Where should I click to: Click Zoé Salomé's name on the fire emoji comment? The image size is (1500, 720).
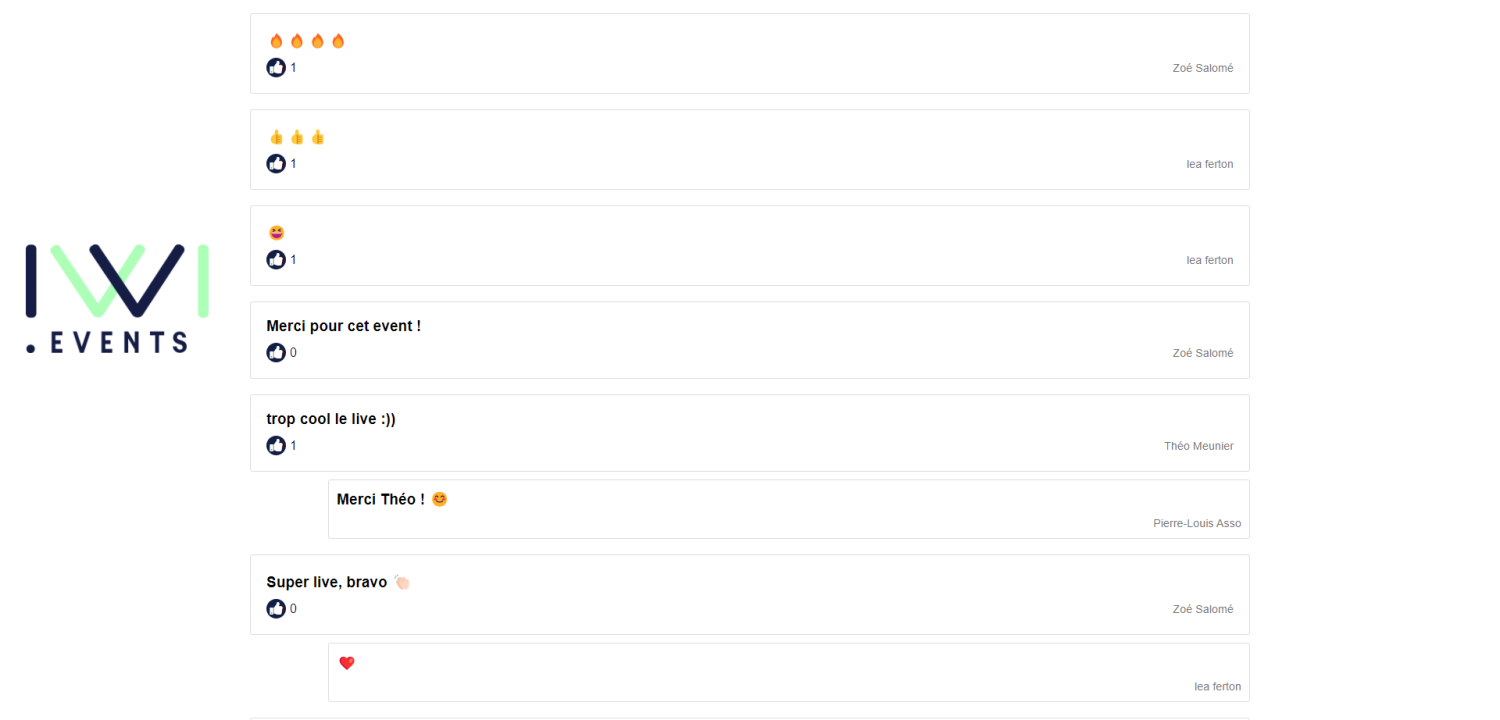[x=1203, y=68]
